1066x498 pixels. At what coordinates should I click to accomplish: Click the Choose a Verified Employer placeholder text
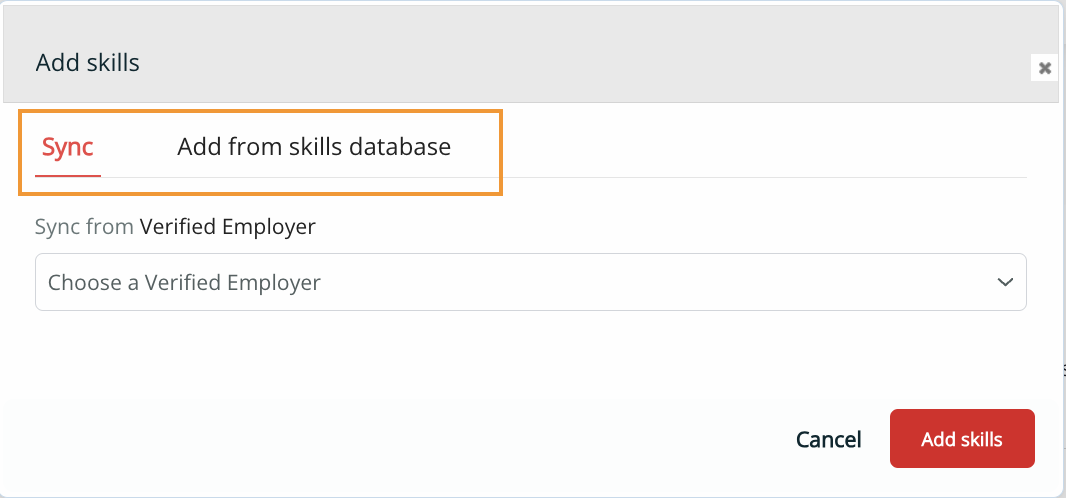[185, 283]
